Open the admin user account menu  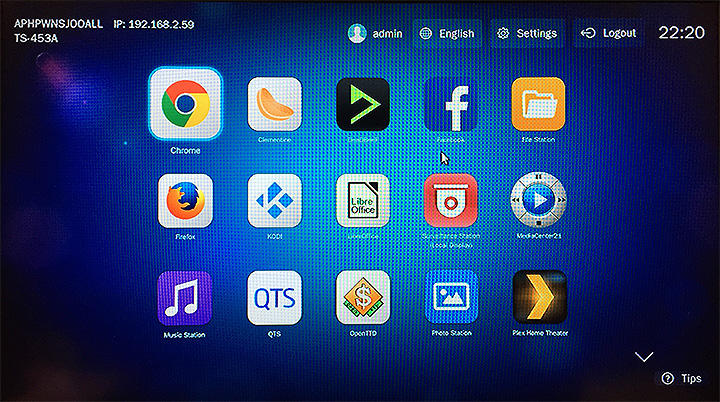coord(375,33)
